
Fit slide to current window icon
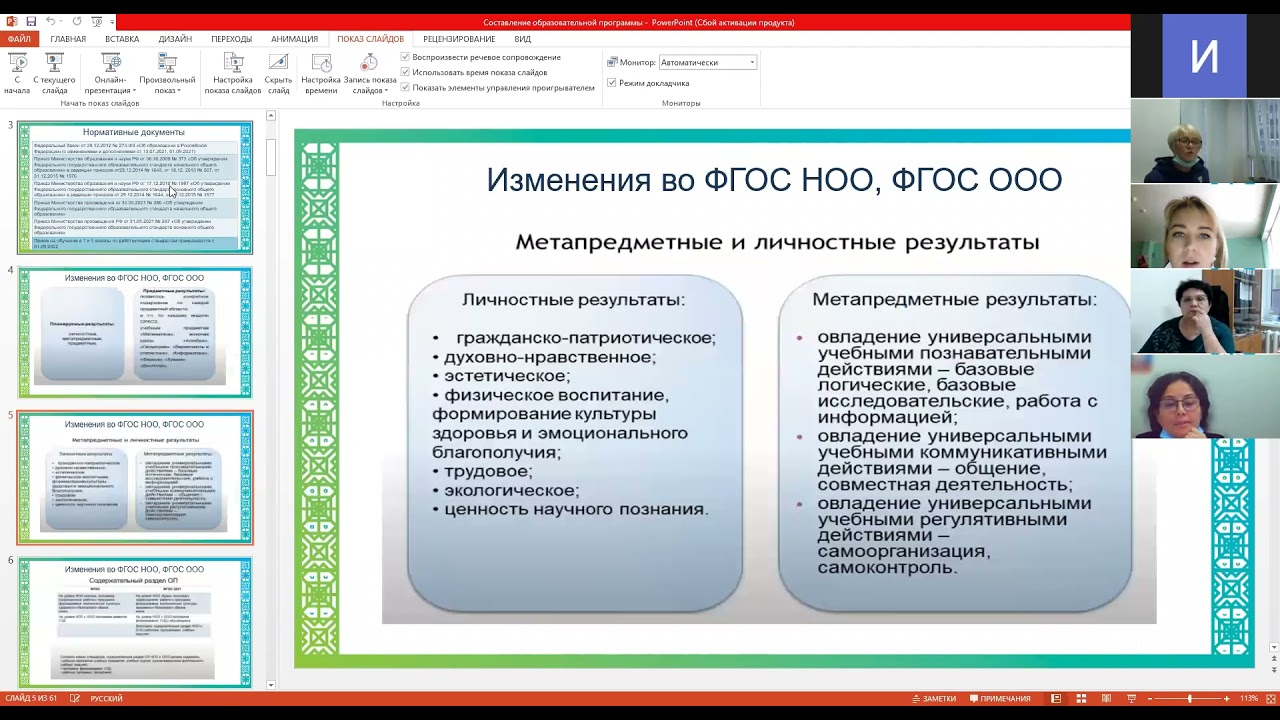pos(1271,698)
